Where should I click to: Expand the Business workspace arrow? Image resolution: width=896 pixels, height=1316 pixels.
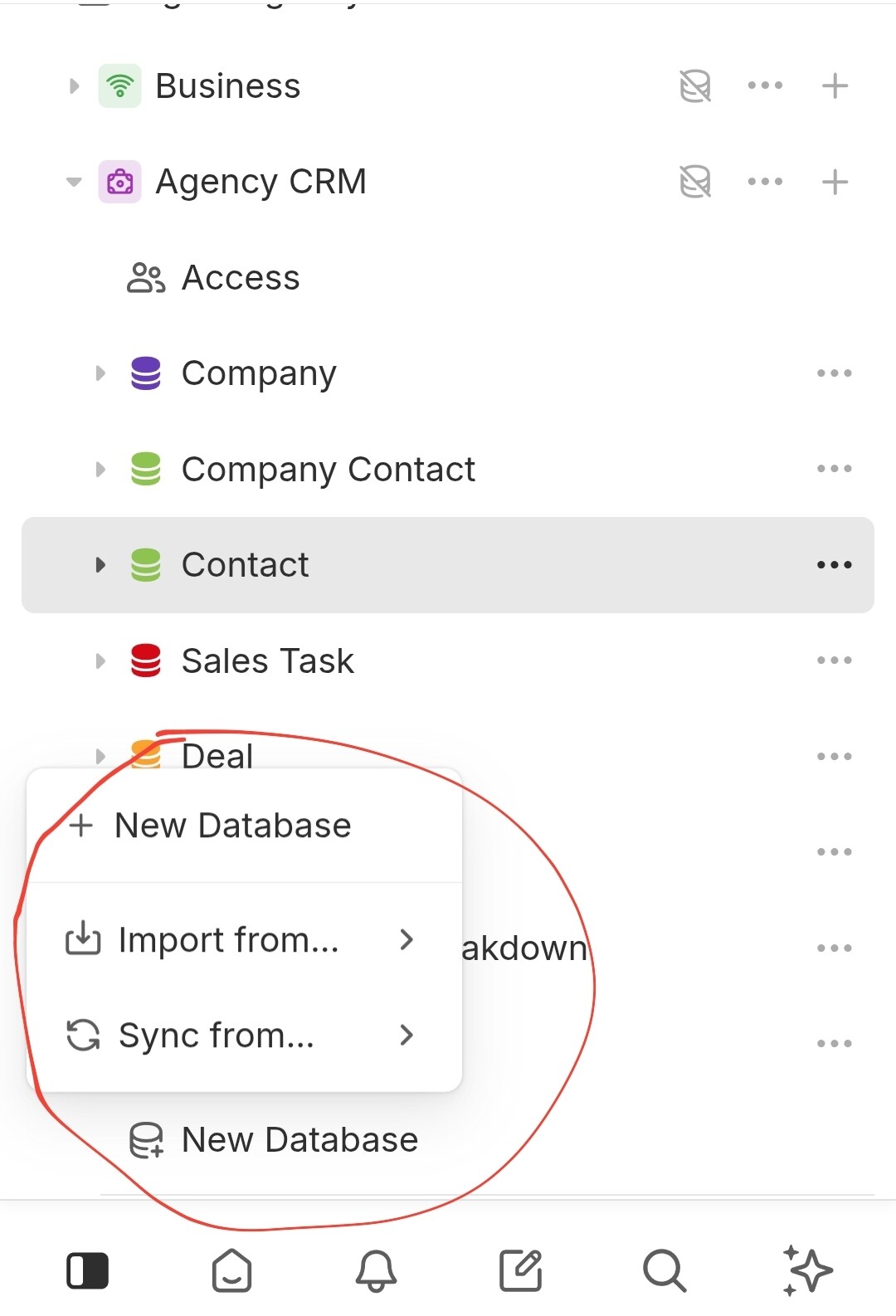[74, 86]
